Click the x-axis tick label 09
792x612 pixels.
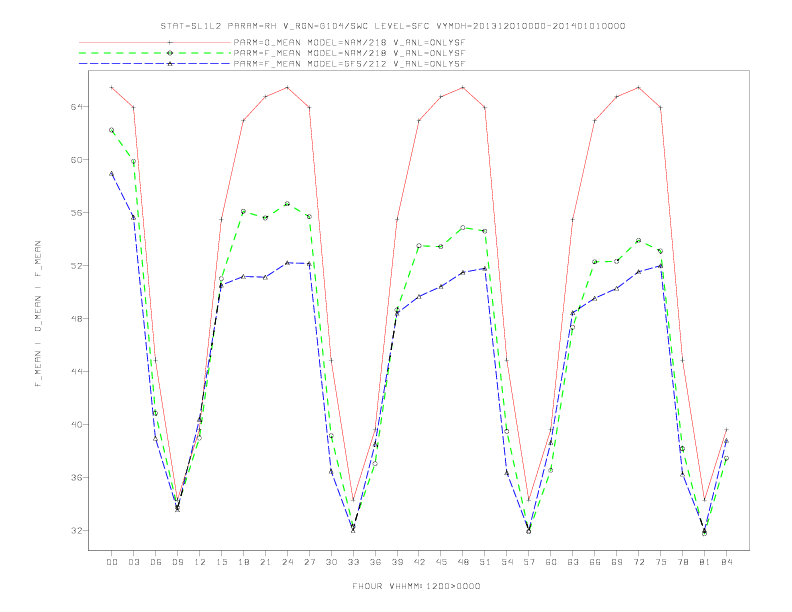point(177,562)
